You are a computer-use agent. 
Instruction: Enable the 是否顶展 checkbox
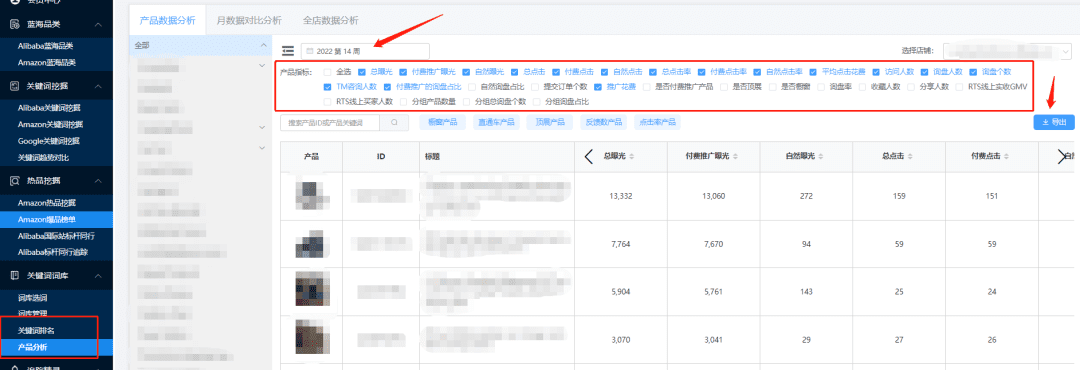pyautogui.click(x=723, y=87)
